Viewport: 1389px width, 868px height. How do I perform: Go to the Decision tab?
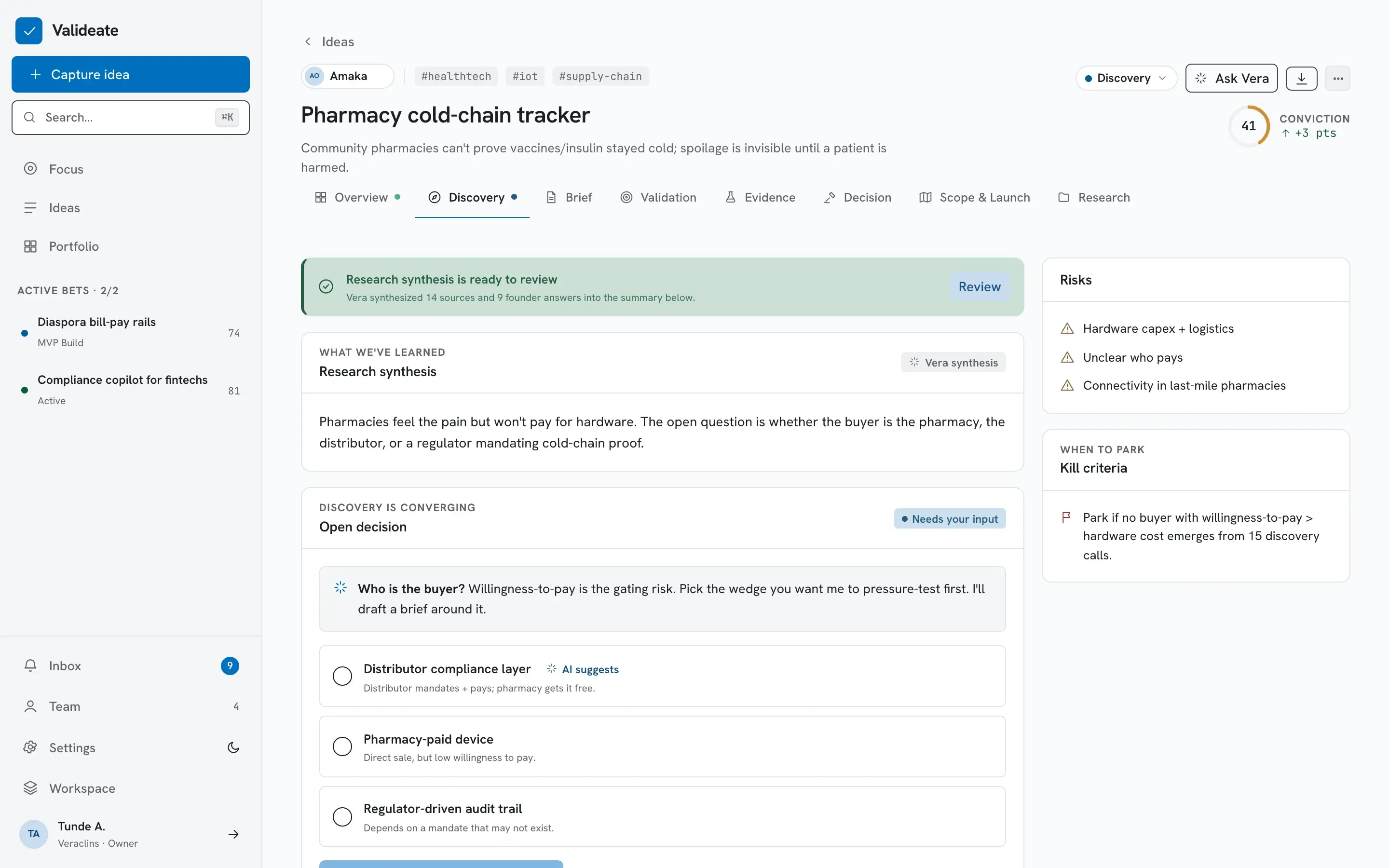click(x=858, y=198)
